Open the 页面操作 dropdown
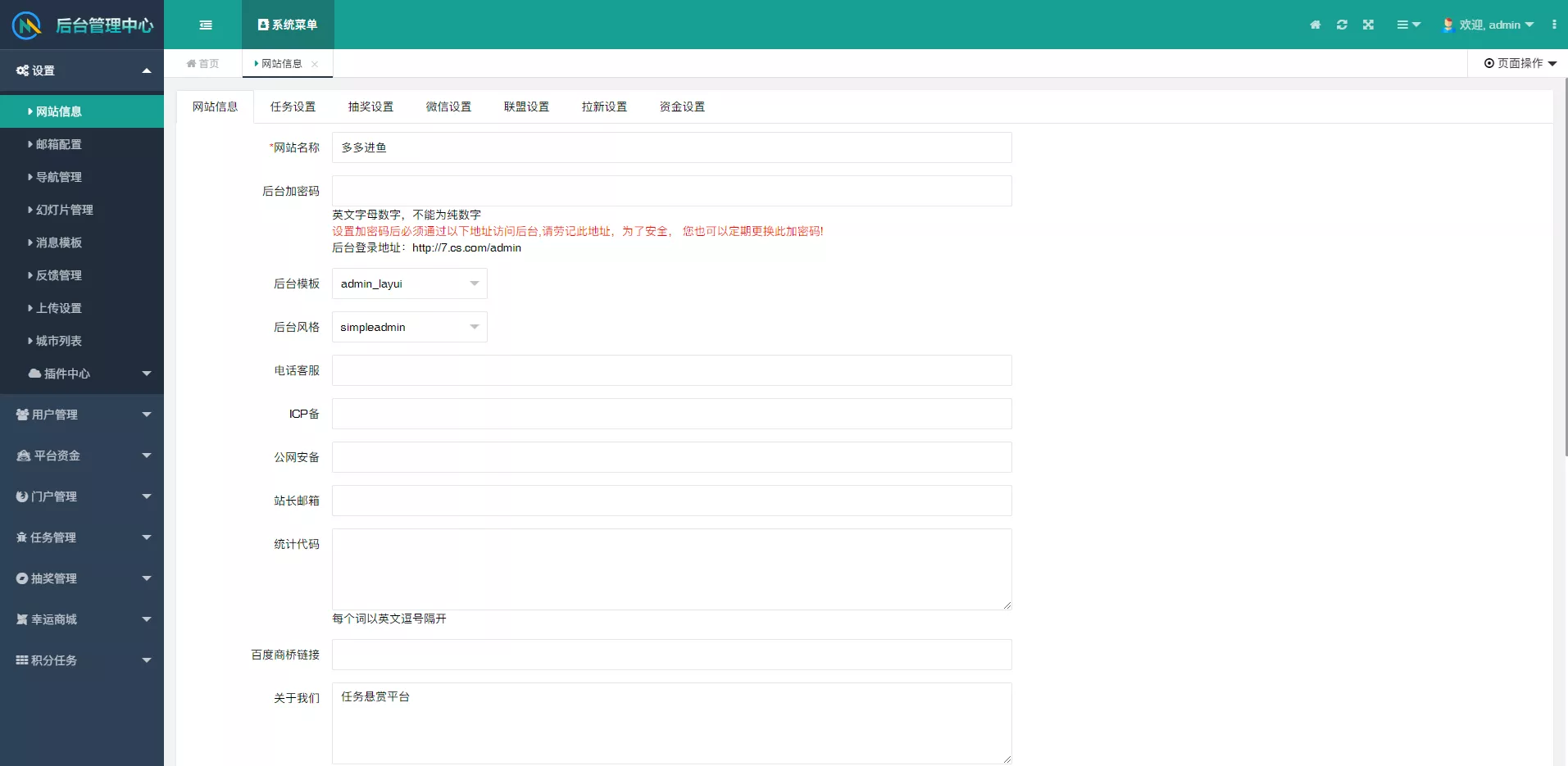The height and width of the screenshot is (766, 1568). [1520, 63]
